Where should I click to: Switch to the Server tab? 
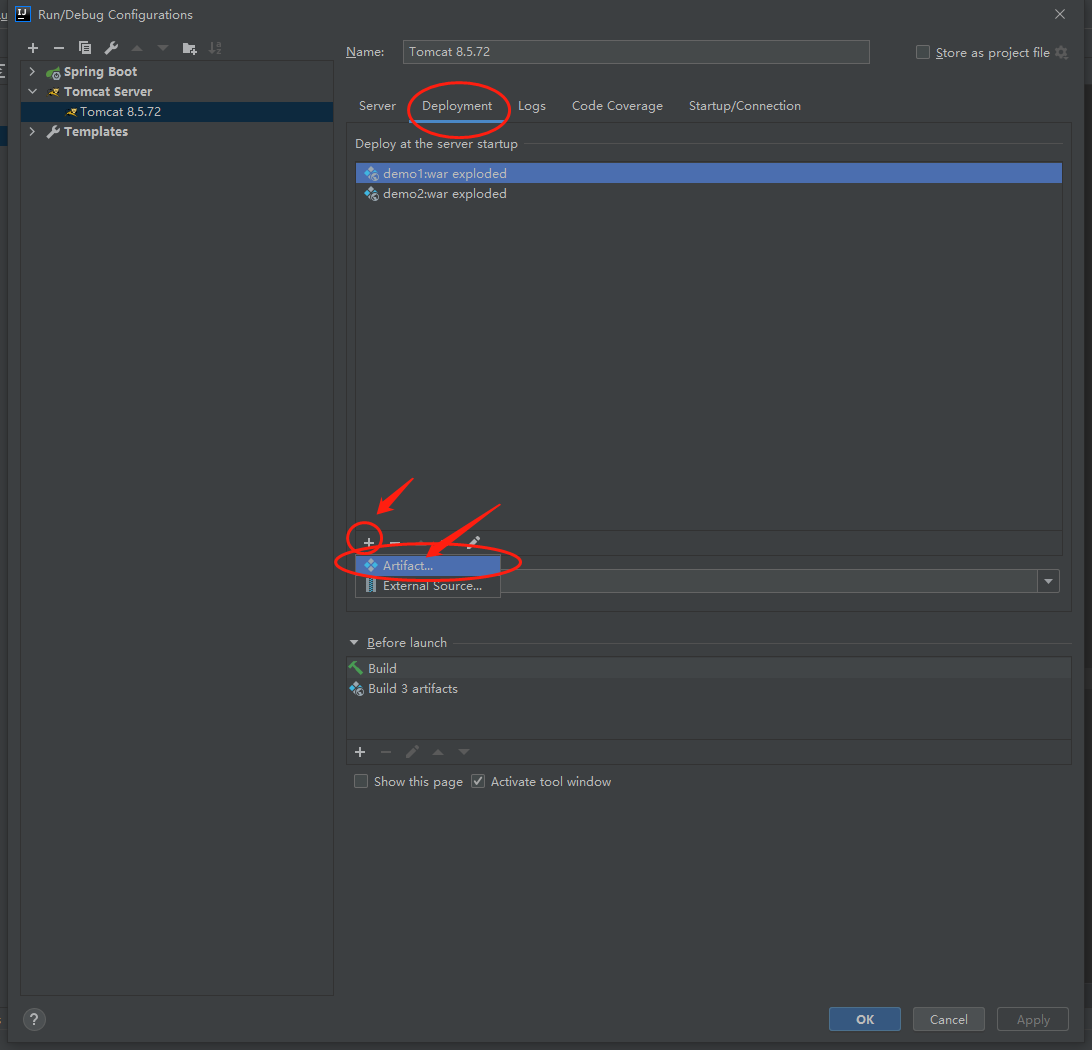click(377, 106)
